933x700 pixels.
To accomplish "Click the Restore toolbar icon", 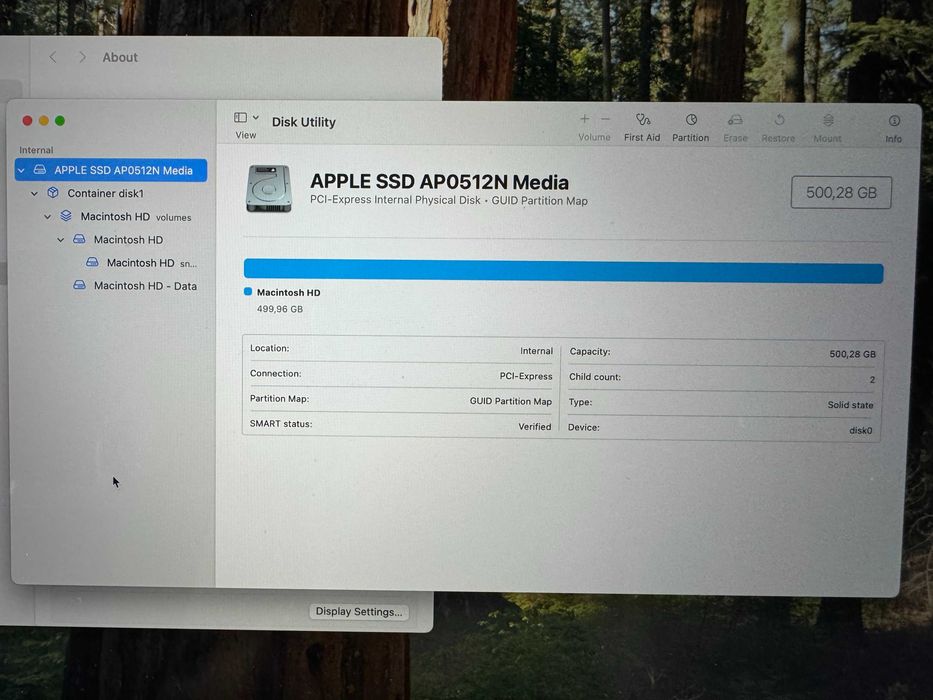I will pyautogui.click(x=779, y=121).
